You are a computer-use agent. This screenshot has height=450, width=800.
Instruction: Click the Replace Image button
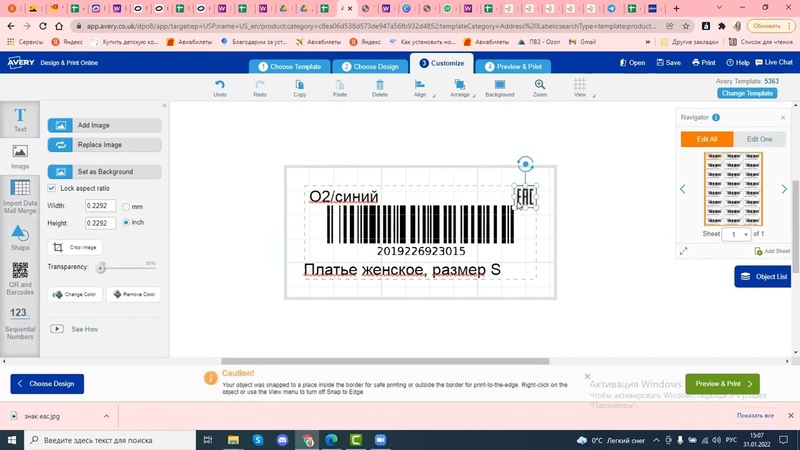105,145
